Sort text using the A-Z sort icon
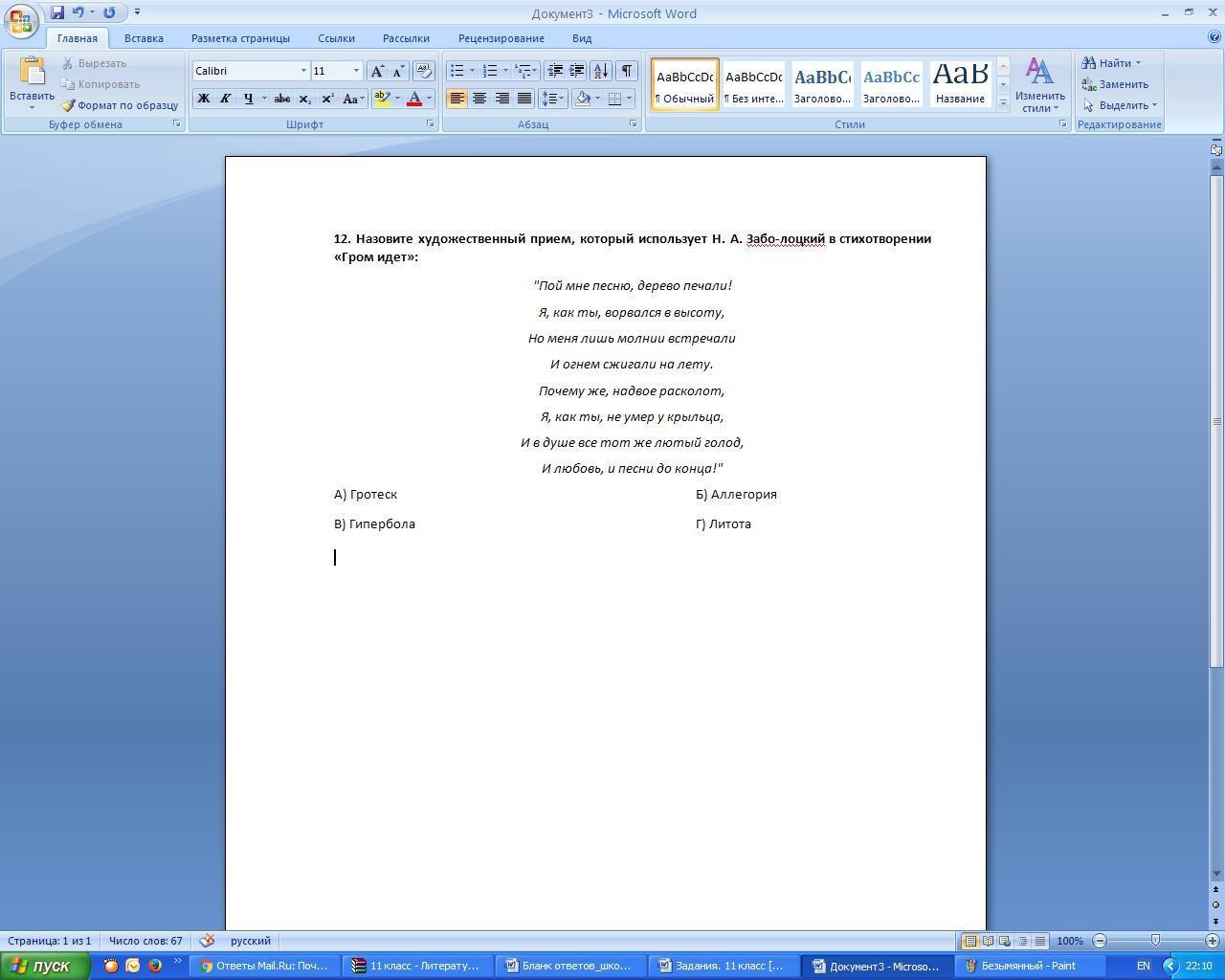The image size is (1225, 980). pos(601,71)
